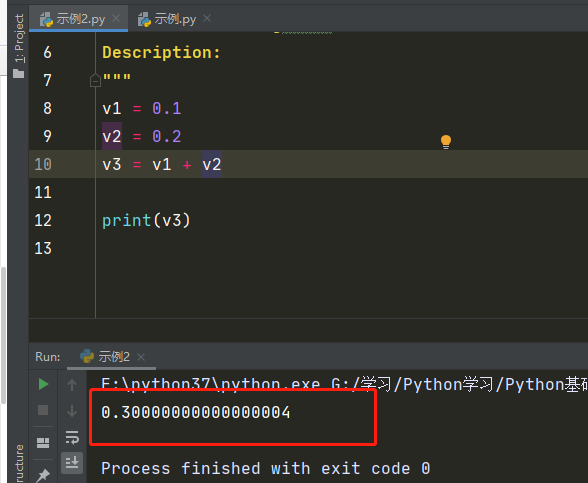The width and height of the screenshot is (588, 483).
Task: Click the yellow lightbulb intention icon
Action: coord(446,142)
